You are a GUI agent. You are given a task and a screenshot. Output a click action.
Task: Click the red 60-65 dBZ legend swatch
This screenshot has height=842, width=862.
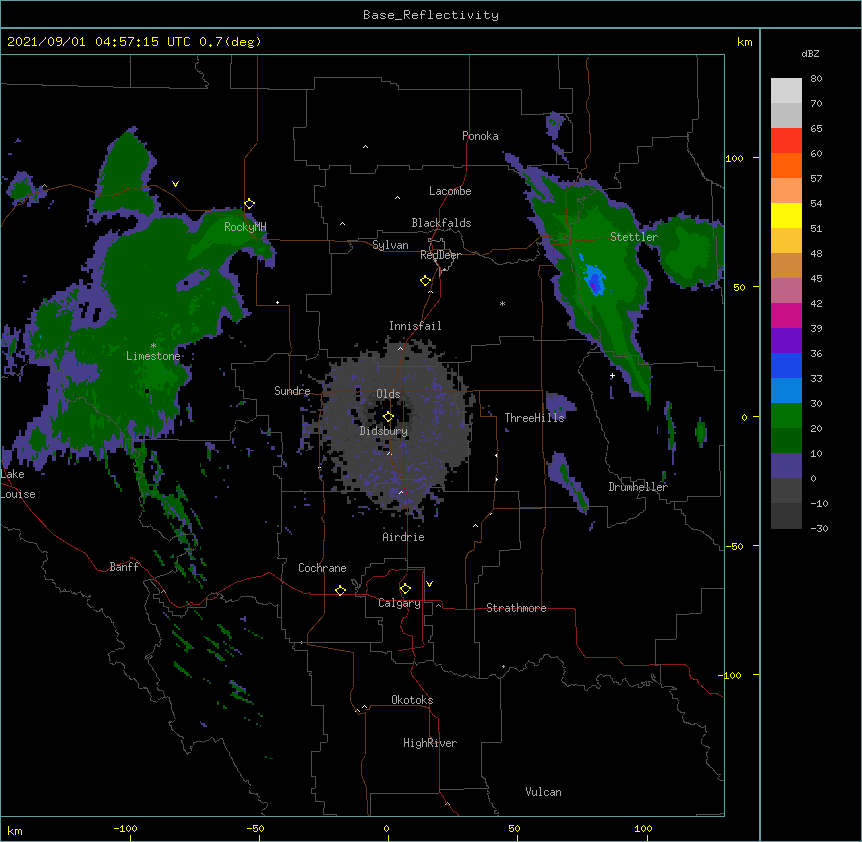[786, 141]
